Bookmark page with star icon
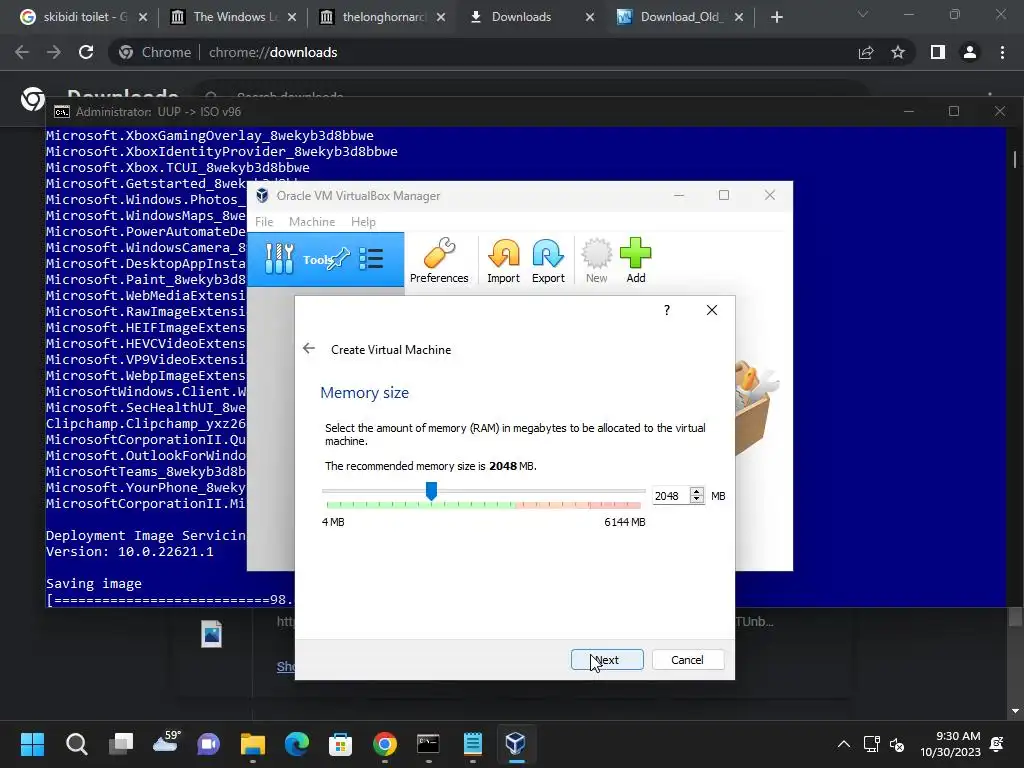The height and width of the screenshot is (768, 1024). click(898, 52)
